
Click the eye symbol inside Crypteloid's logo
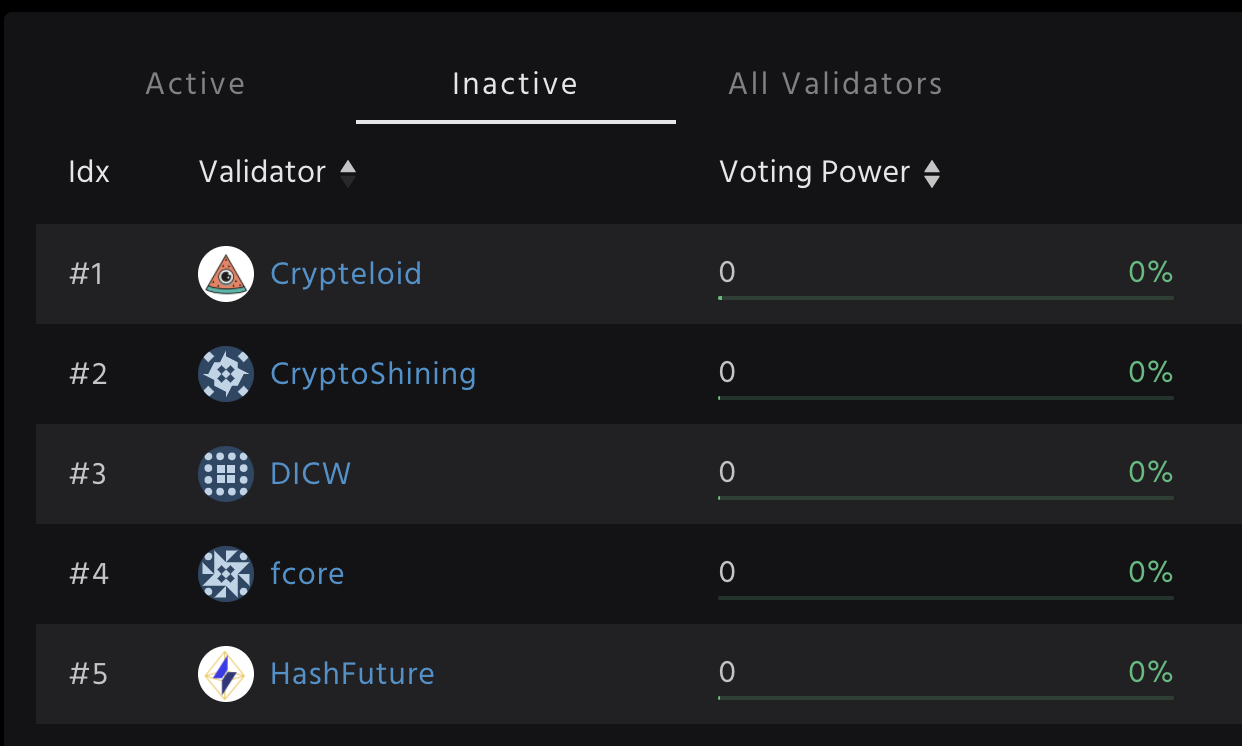click(226, 276)
